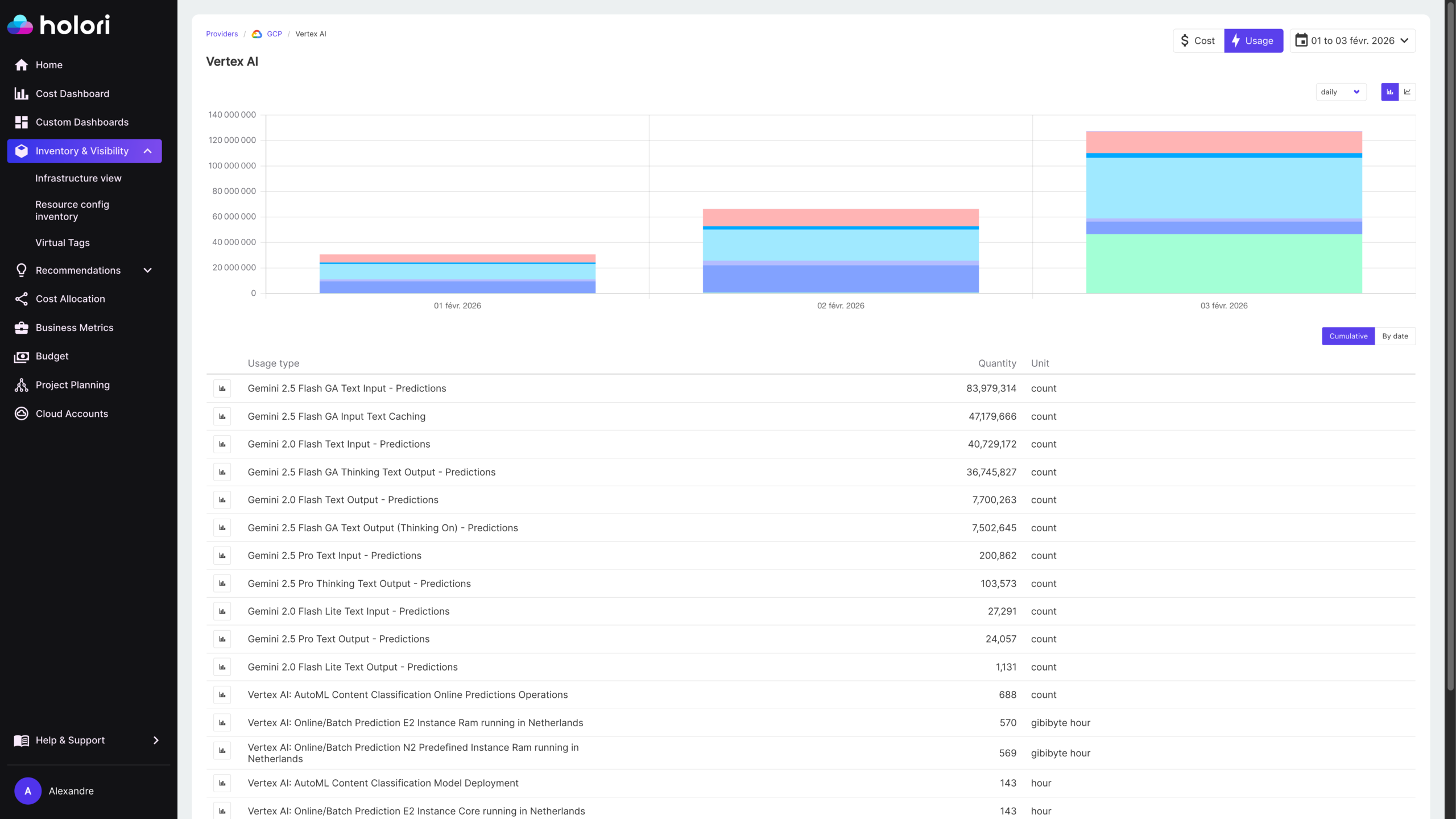Select the line chart view icon
1456x819 pixels.
[1407, 92]
